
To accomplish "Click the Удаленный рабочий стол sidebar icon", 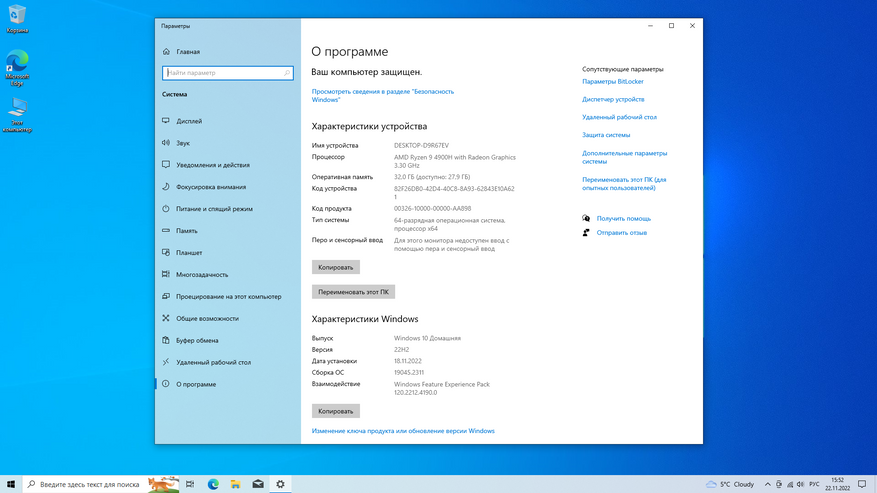I will coord(166,362).
